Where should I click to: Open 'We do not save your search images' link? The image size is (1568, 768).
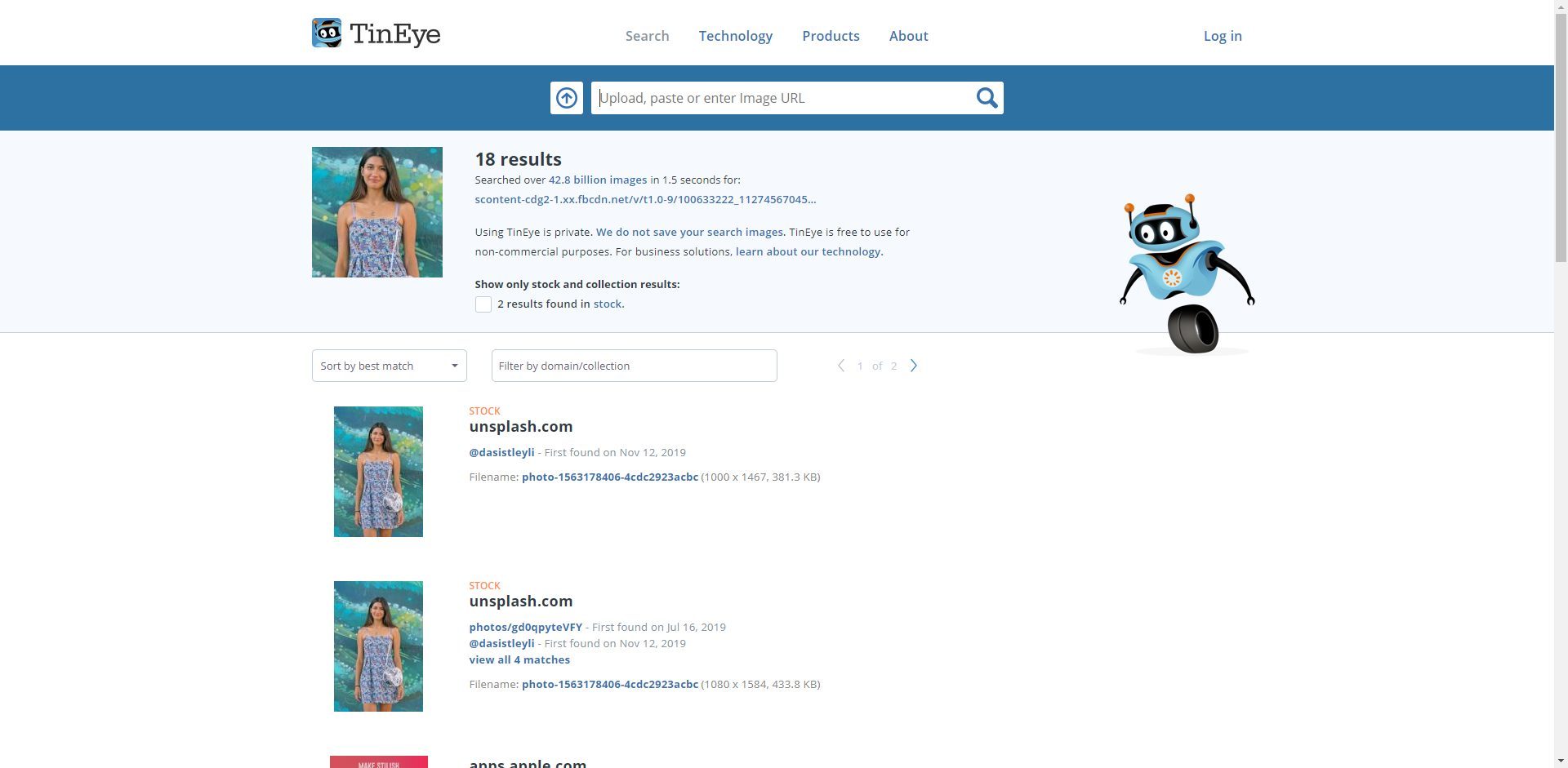point(689,232)
